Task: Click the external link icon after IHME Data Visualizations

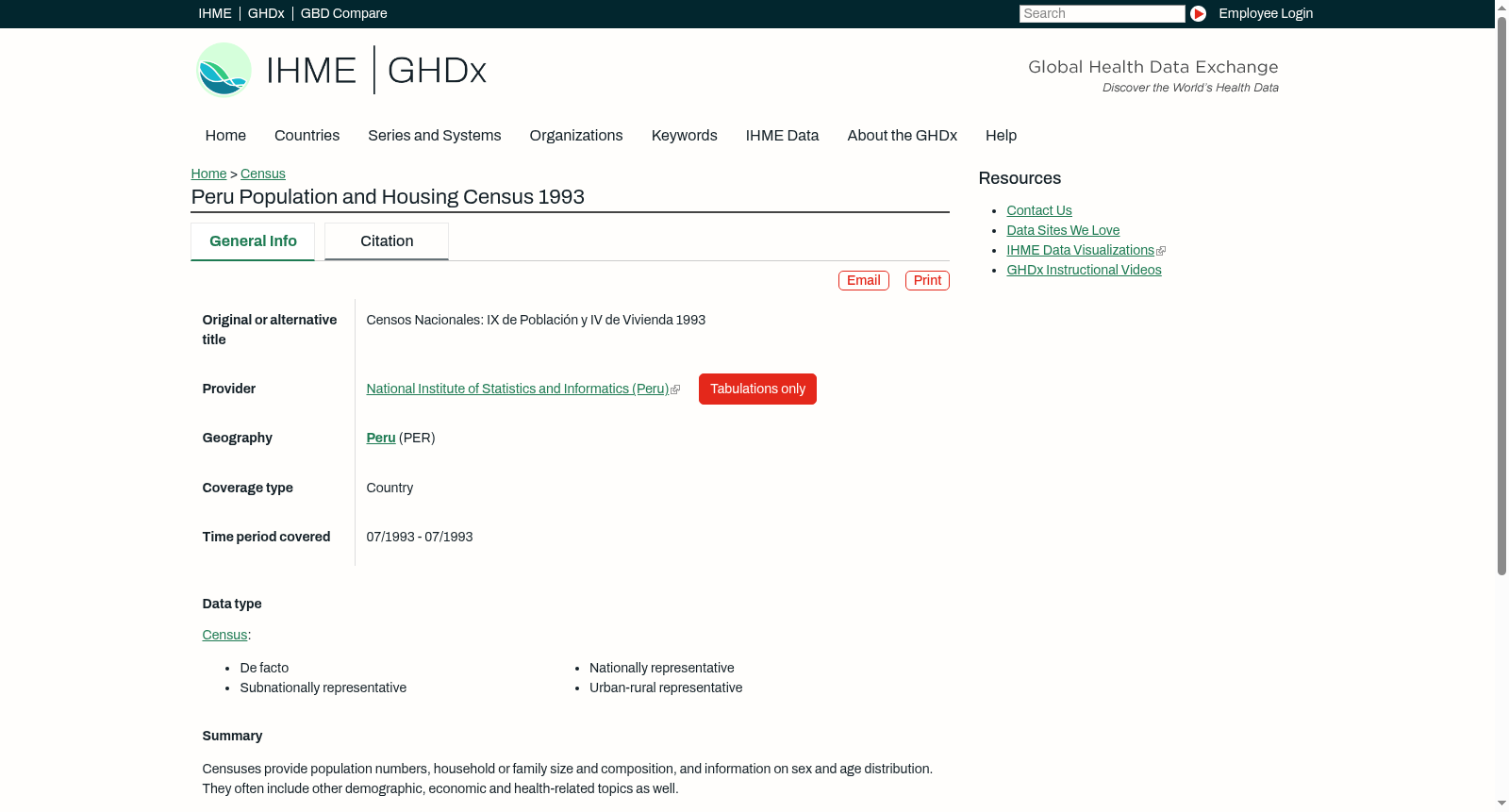Action: pos(1161,251)
